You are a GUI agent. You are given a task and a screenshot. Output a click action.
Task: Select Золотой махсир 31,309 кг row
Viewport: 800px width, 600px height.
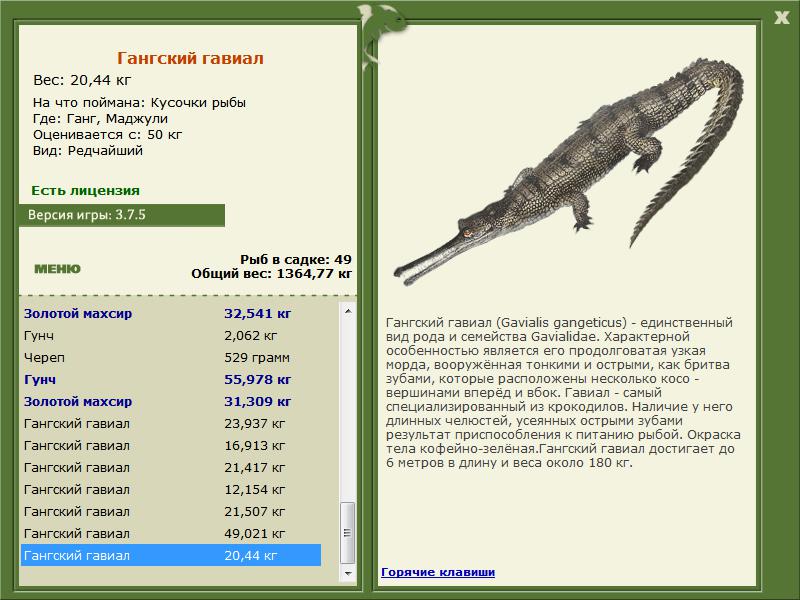[x=171, y=402]
